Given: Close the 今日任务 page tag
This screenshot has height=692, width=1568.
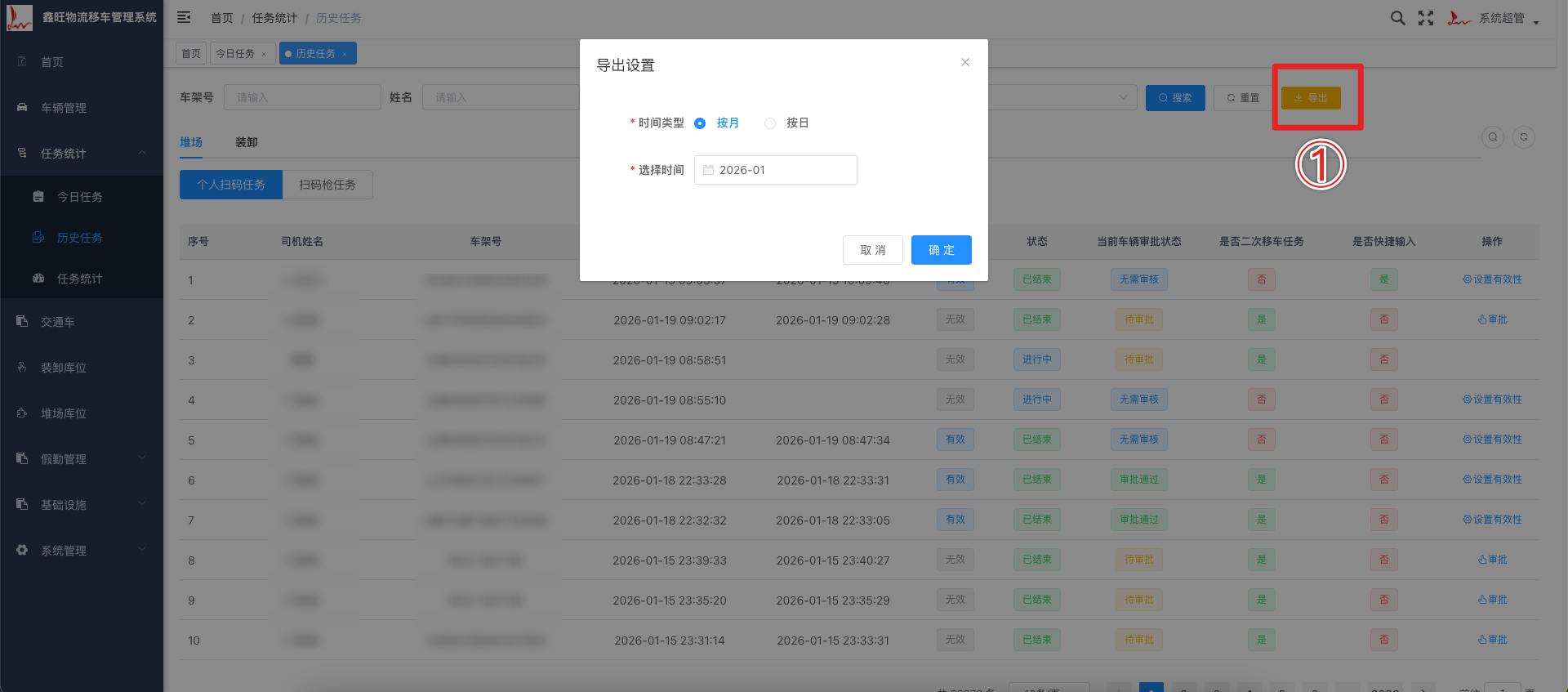Looking at the screenshot, I should (264, 55).
